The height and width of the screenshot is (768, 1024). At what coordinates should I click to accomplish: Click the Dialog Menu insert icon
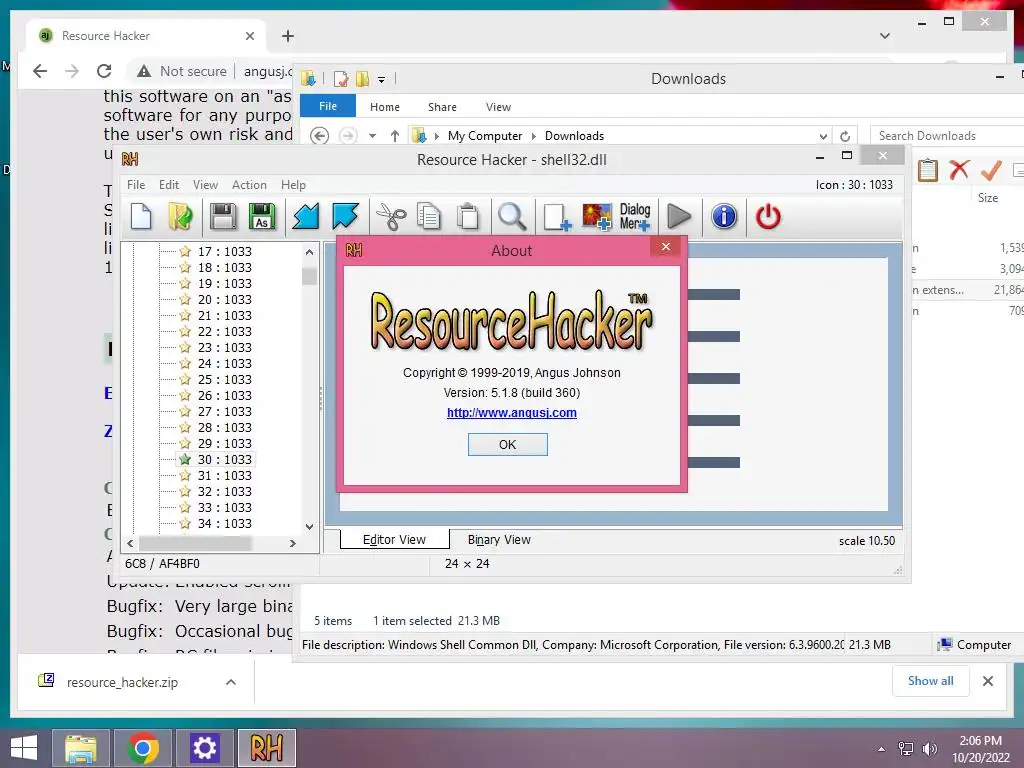[635, 217]
